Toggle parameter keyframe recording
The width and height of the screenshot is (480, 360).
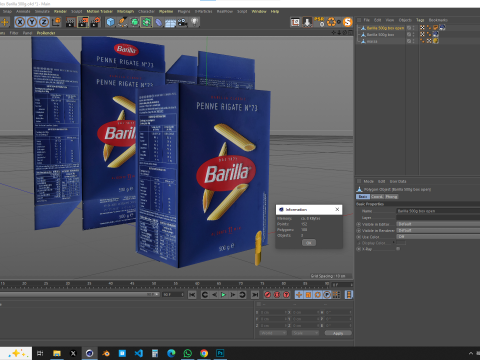point(327,295)
